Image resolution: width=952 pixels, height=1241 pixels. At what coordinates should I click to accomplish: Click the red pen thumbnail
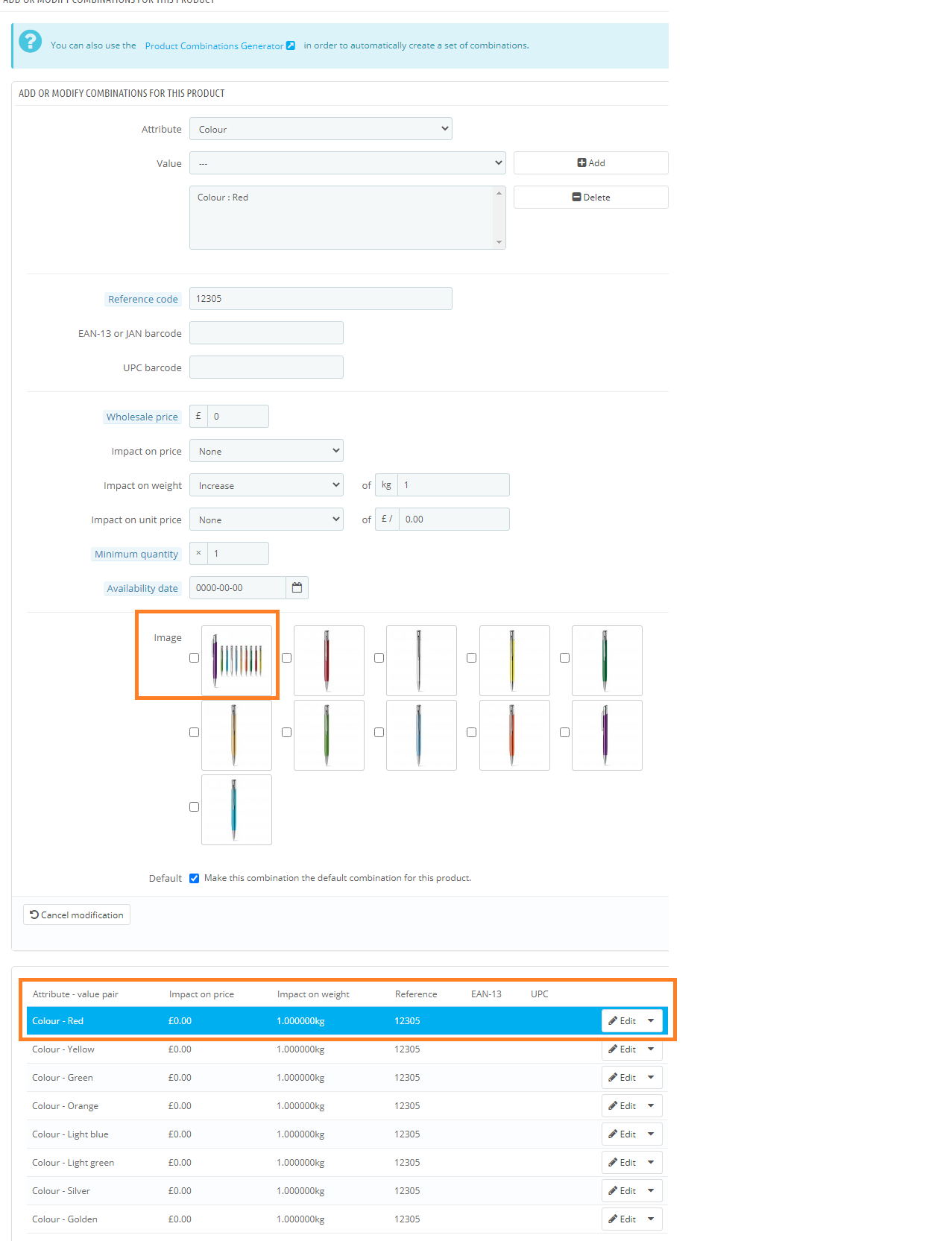[x=329, y=660]
